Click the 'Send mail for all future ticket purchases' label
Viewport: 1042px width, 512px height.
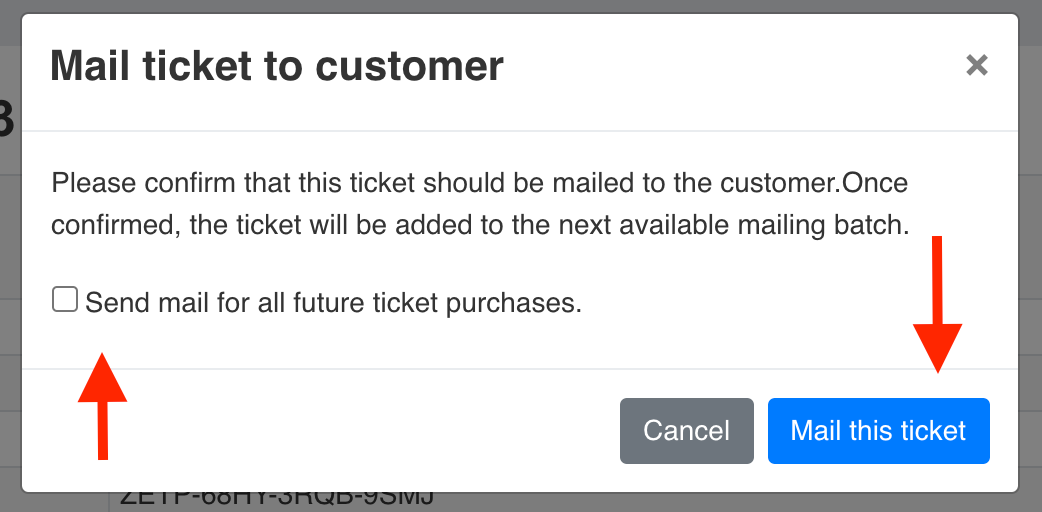pyautogui.click(x=333, y=302)
